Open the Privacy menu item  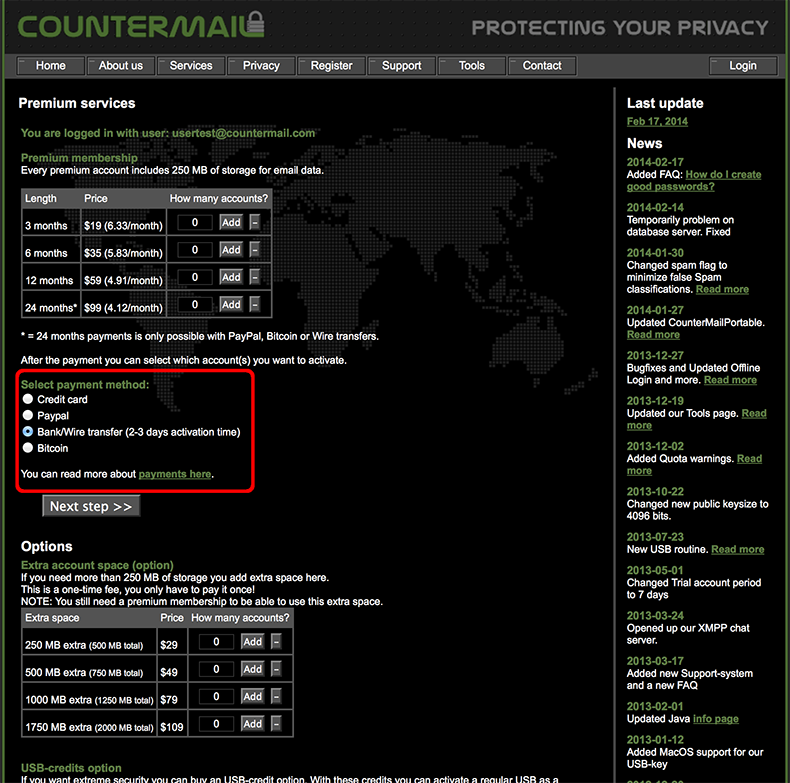pos(261,66)
